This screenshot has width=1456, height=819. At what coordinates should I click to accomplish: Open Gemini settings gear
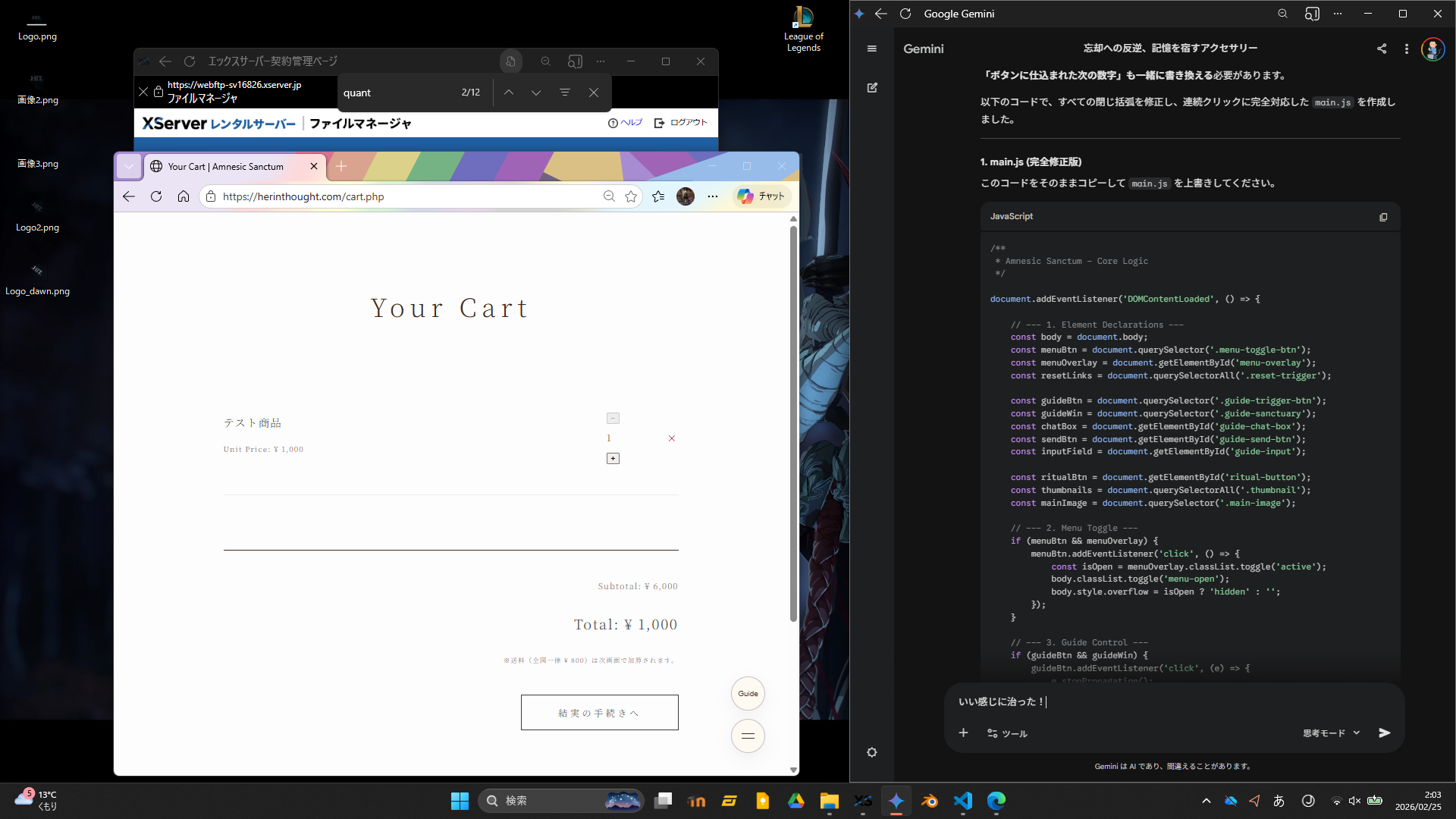click(872, 752)
